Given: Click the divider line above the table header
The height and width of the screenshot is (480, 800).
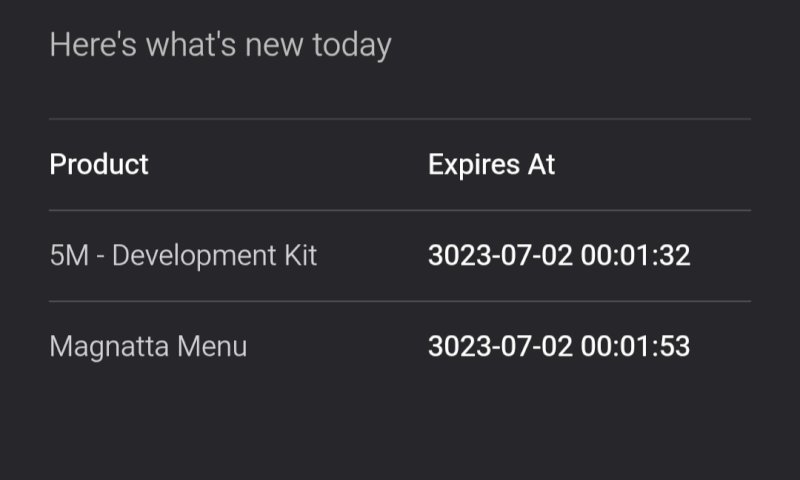Looking at the screenshot, I should (400, 119).
